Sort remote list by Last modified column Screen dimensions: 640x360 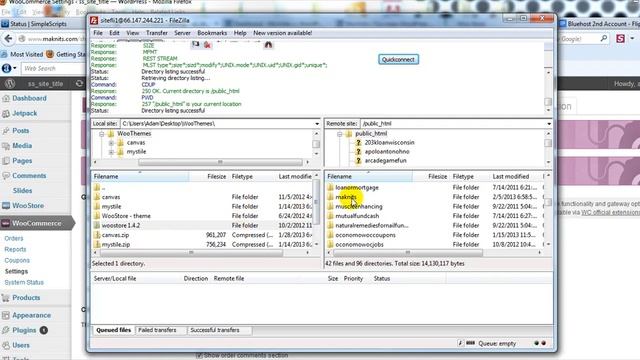(x=511, y=177)
